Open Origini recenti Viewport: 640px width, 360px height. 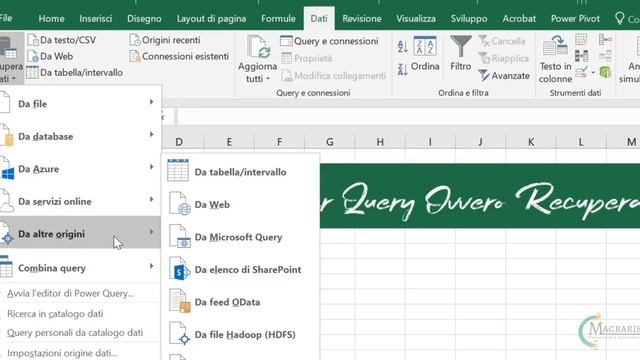coord(165,40)
